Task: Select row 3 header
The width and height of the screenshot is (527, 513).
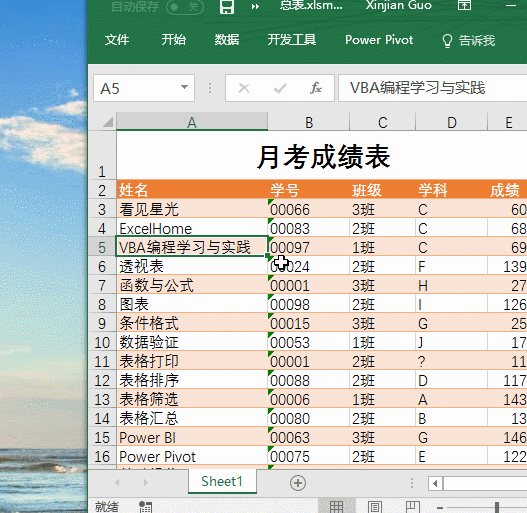Action: click(x=102, y=209)
